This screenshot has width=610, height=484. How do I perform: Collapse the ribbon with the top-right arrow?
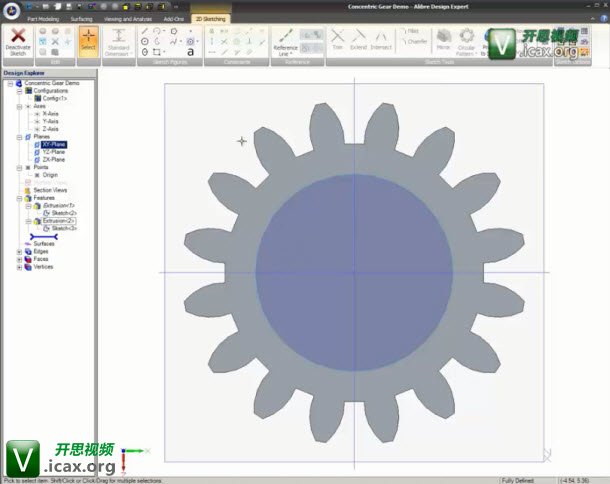[x=592, y=18]
